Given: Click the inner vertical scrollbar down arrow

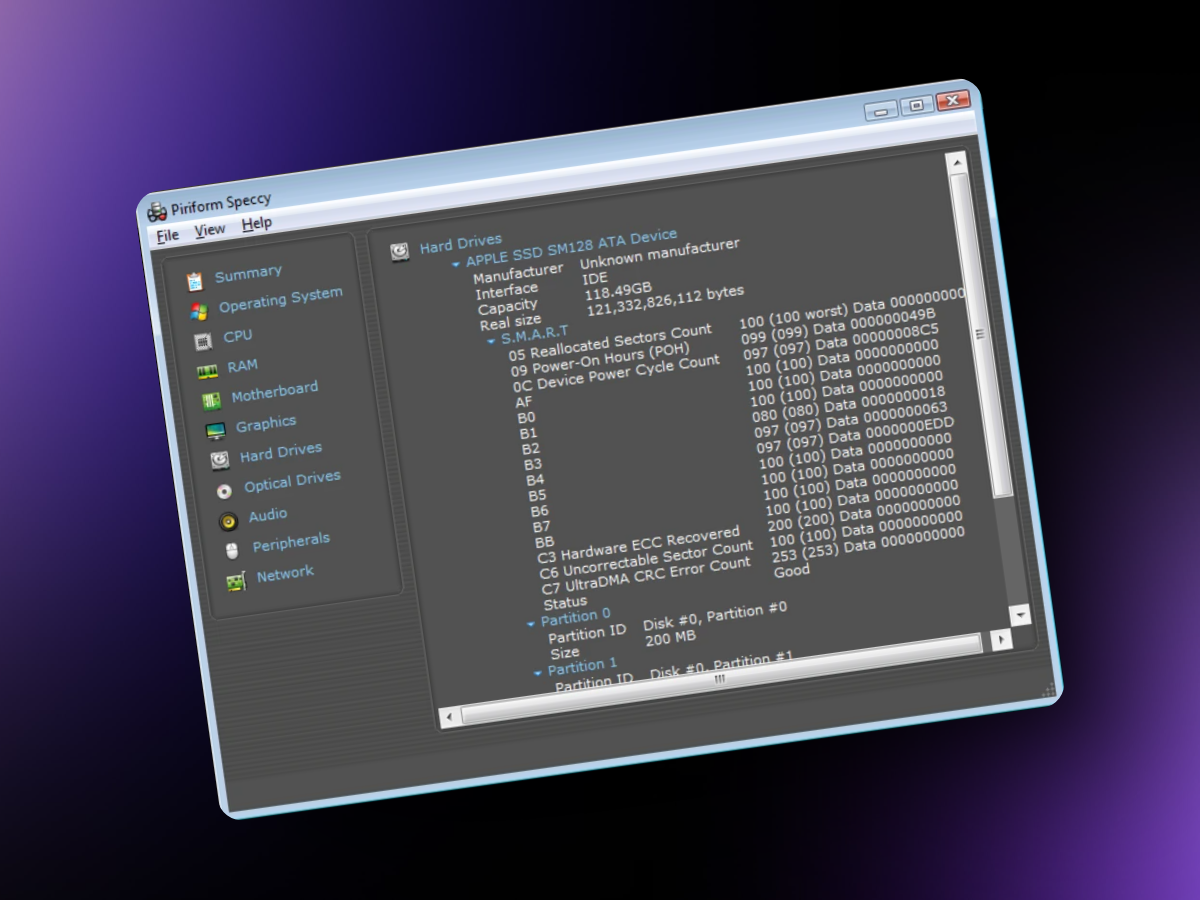Looking at the screenshot, I should click(x=1019, y=613).
